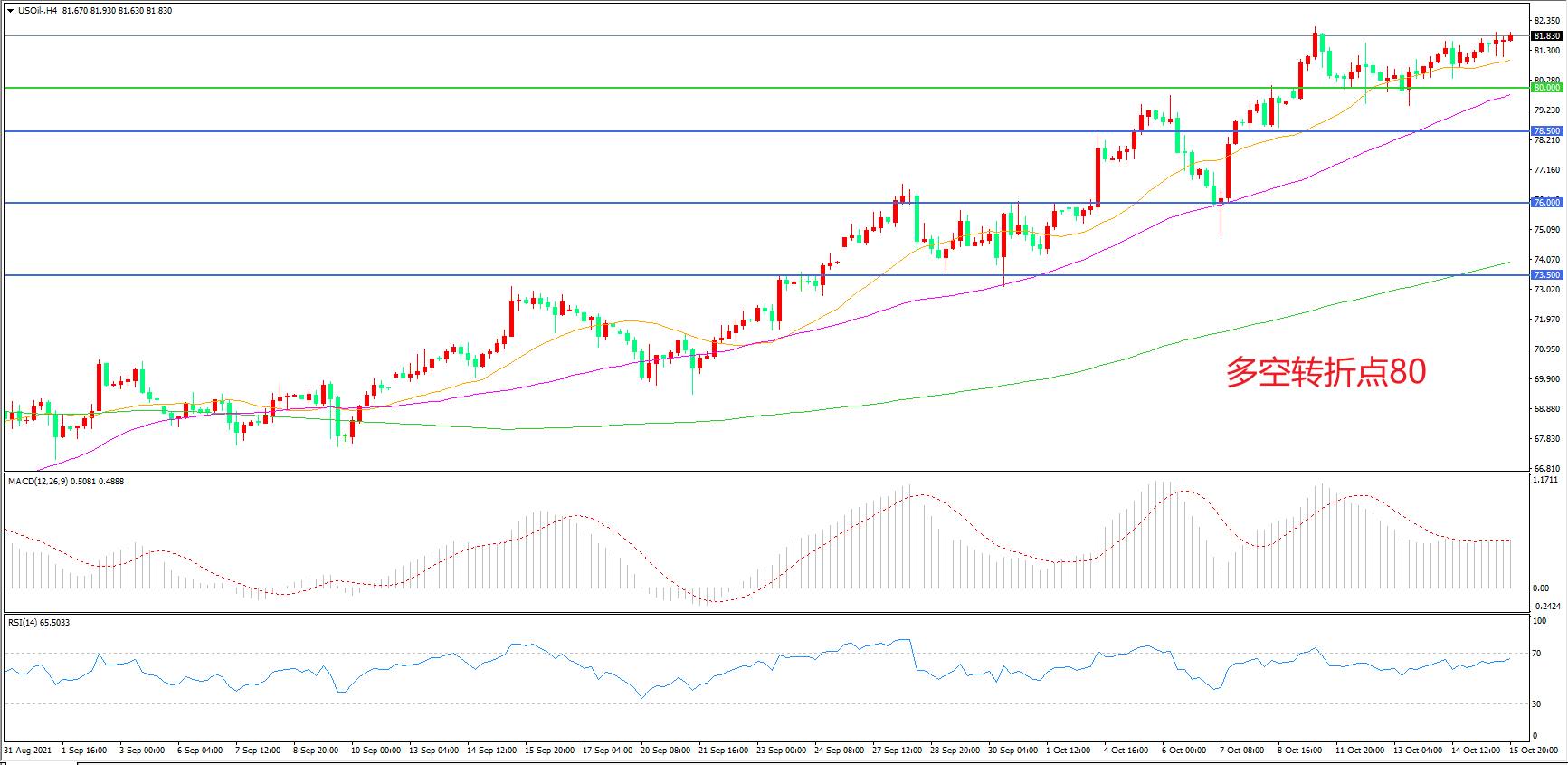Select the blue 73.500 level tag
This screenshot has height=765, width=1568.
pos(1546,275)
